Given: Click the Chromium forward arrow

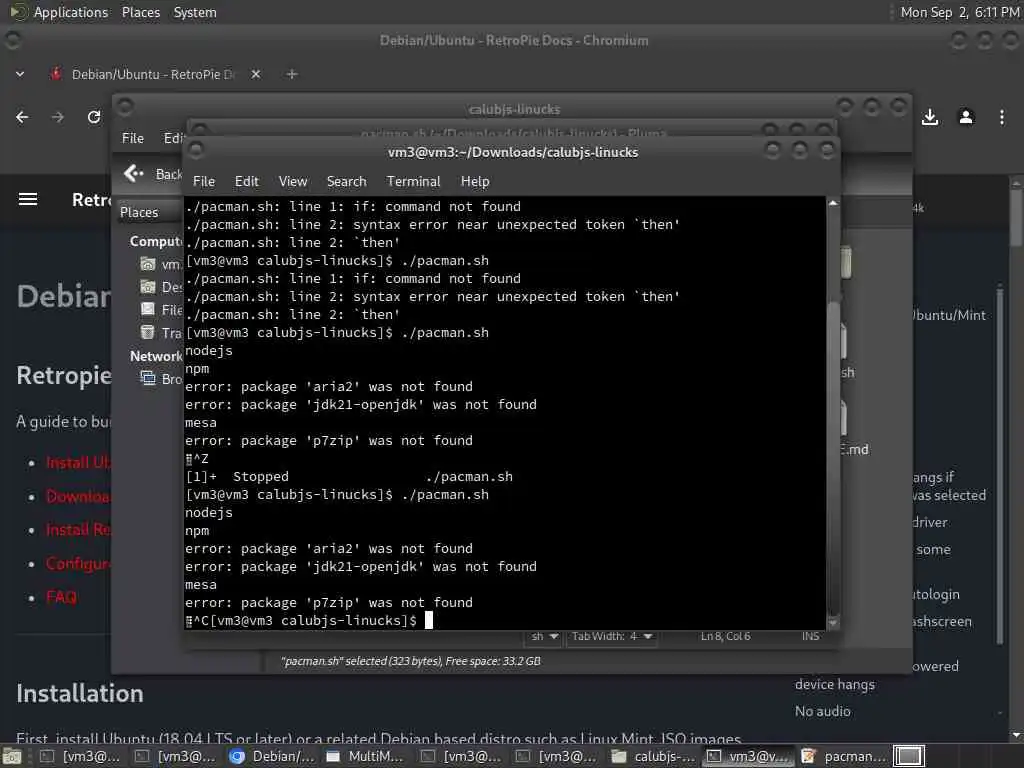Looking at the screenshot, I should click(58, 117).
